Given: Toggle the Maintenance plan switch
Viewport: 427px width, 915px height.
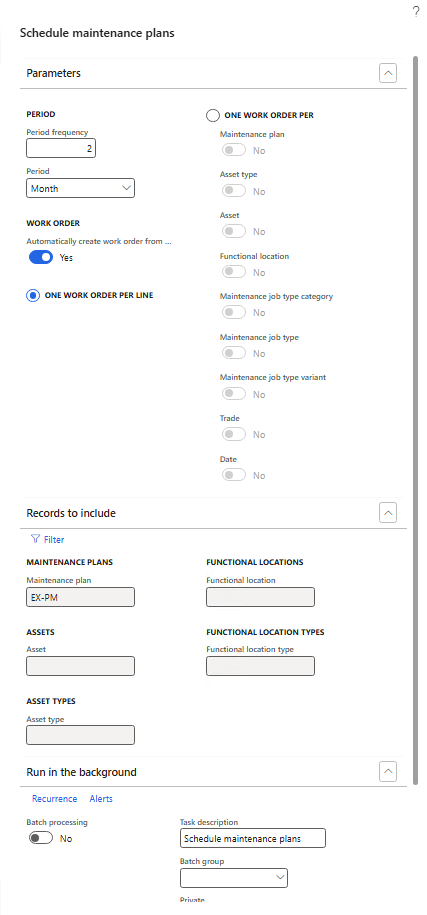Looking at the screenshot, I should coord(234,151).
